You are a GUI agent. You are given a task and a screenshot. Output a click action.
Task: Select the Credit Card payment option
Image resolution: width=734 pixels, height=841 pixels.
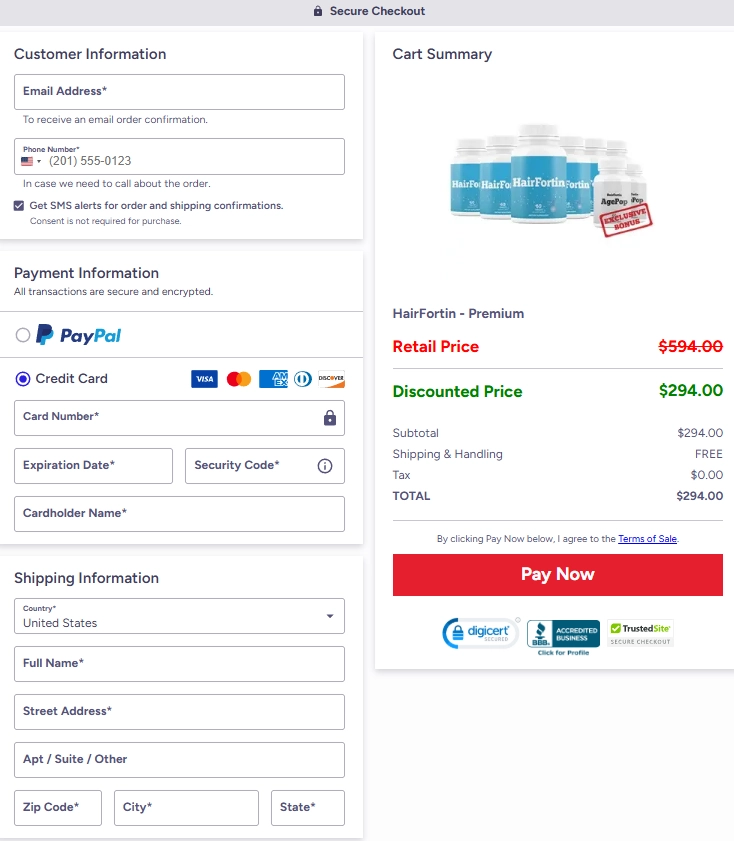tap(22, 378)
